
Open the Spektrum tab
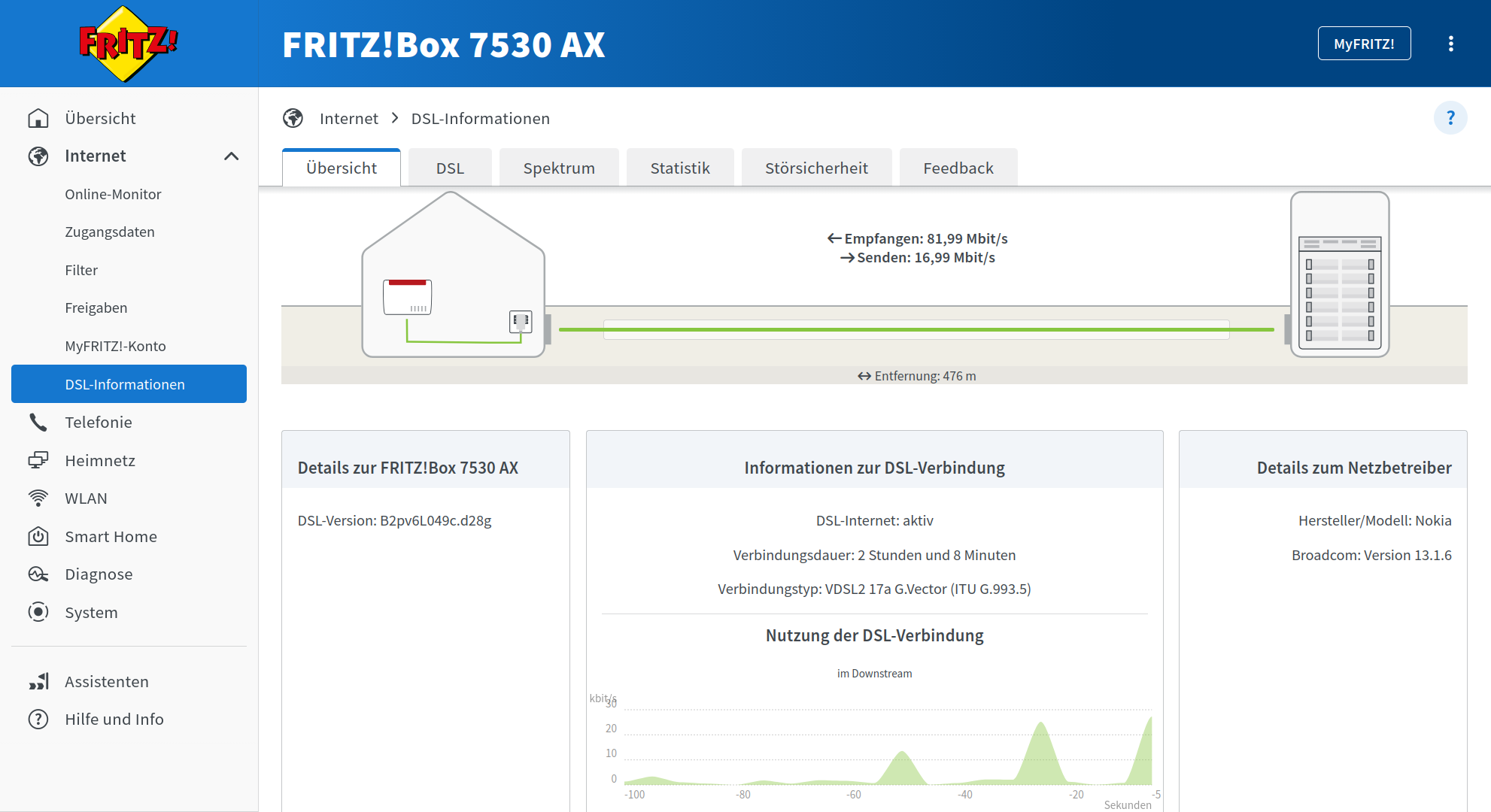pos(559,168)
